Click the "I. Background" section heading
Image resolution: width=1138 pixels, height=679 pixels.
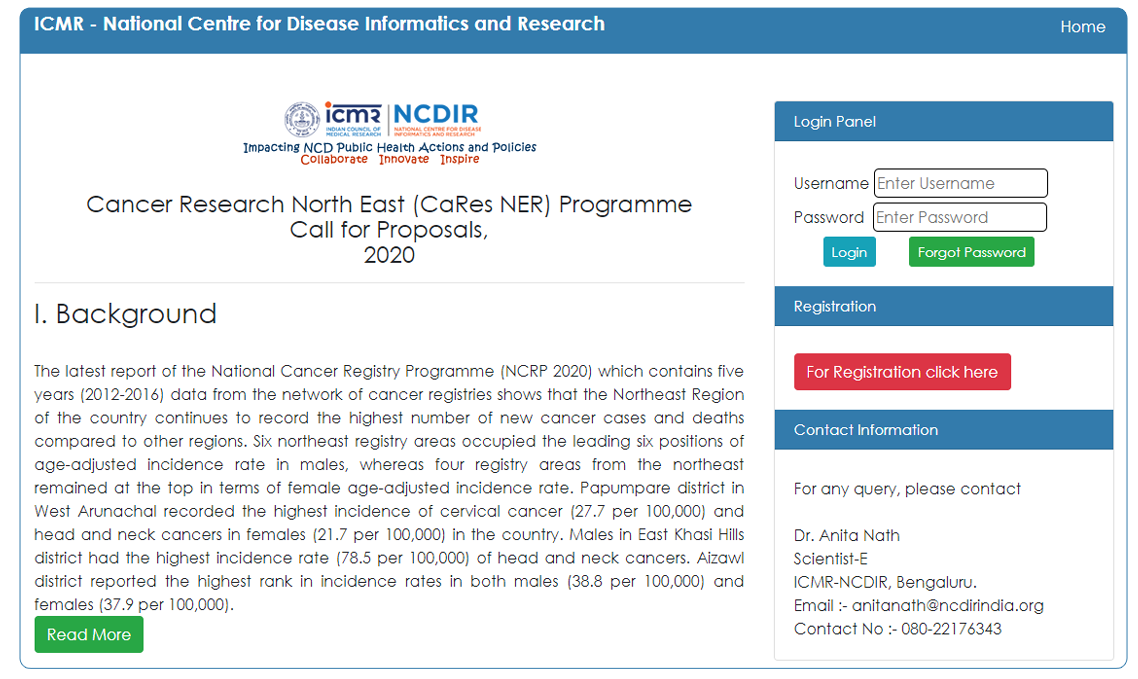pyautogui.click(x=124, y=313)
